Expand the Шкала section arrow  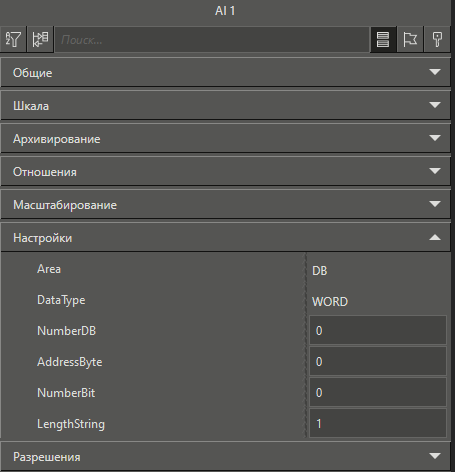pyautogui.click(x=435, y=105)
